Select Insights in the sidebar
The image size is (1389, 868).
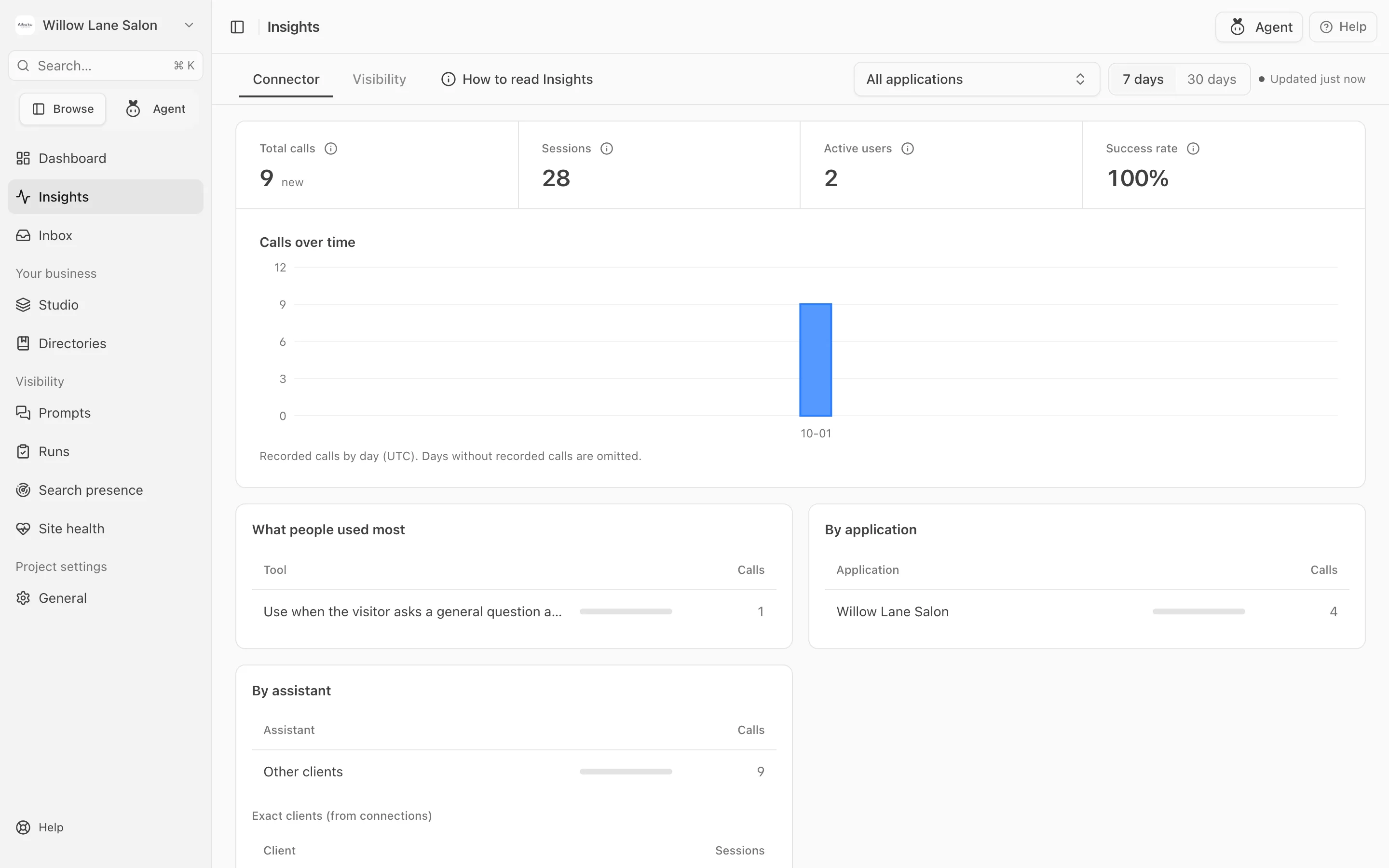[x=106, y=197]
